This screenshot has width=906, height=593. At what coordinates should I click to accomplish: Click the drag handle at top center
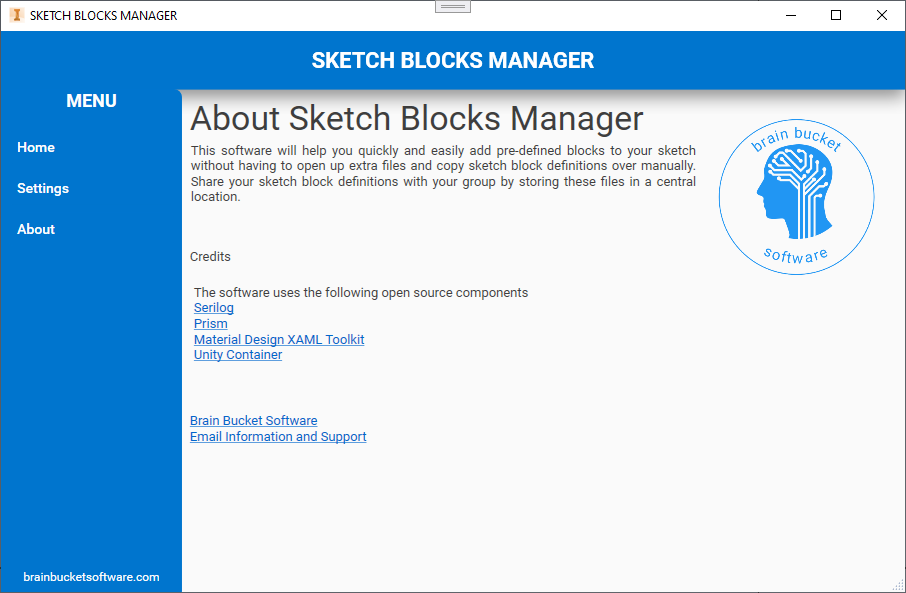[453, 6]
